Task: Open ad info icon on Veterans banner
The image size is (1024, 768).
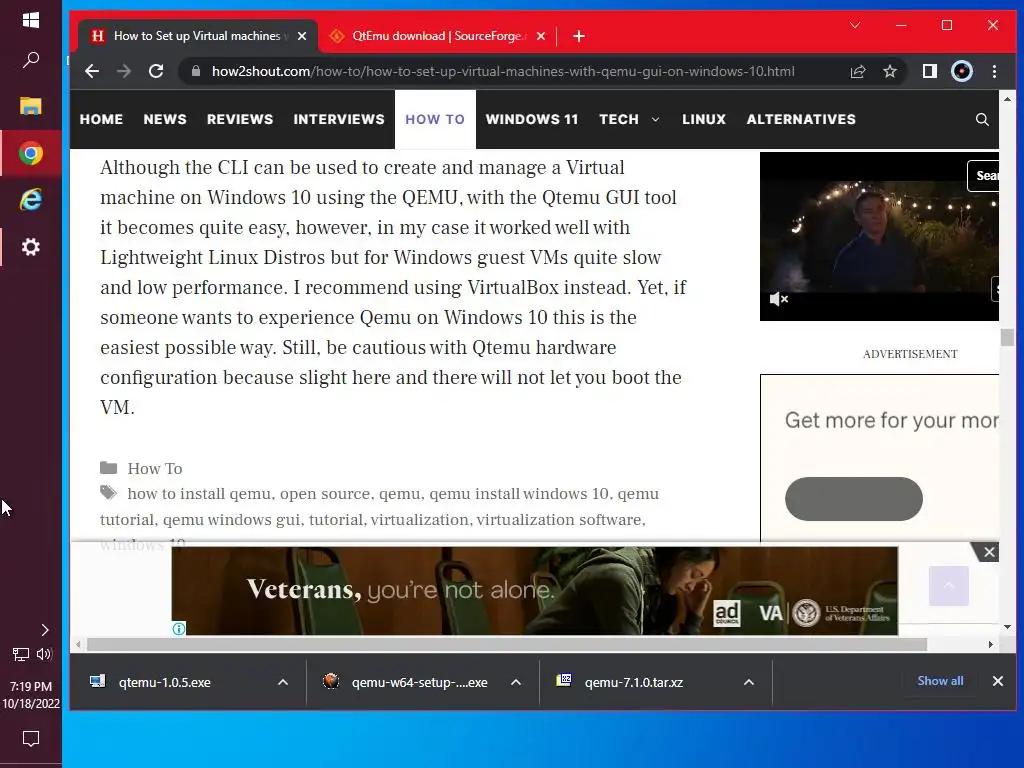Action: click(178, 628)
